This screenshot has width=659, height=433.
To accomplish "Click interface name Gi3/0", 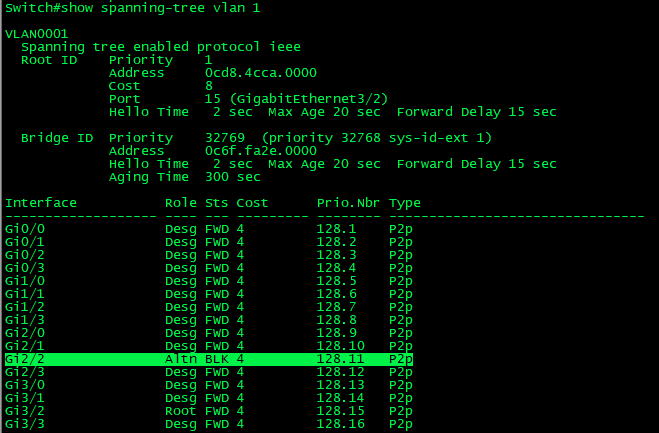I will pyautogui.click(x=25, y=385).
